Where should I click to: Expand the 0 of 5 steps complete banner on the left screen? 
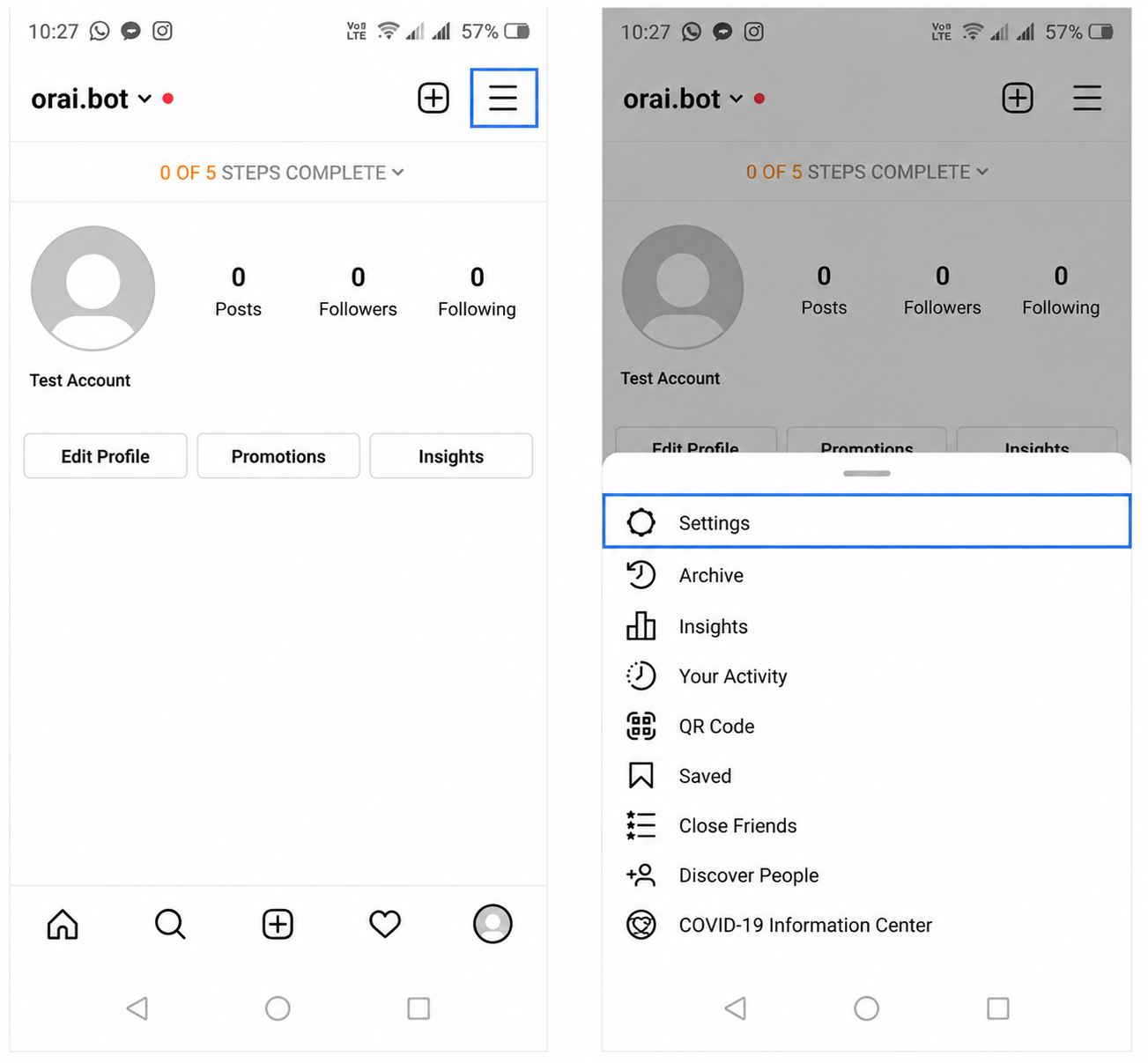(282, 173)
